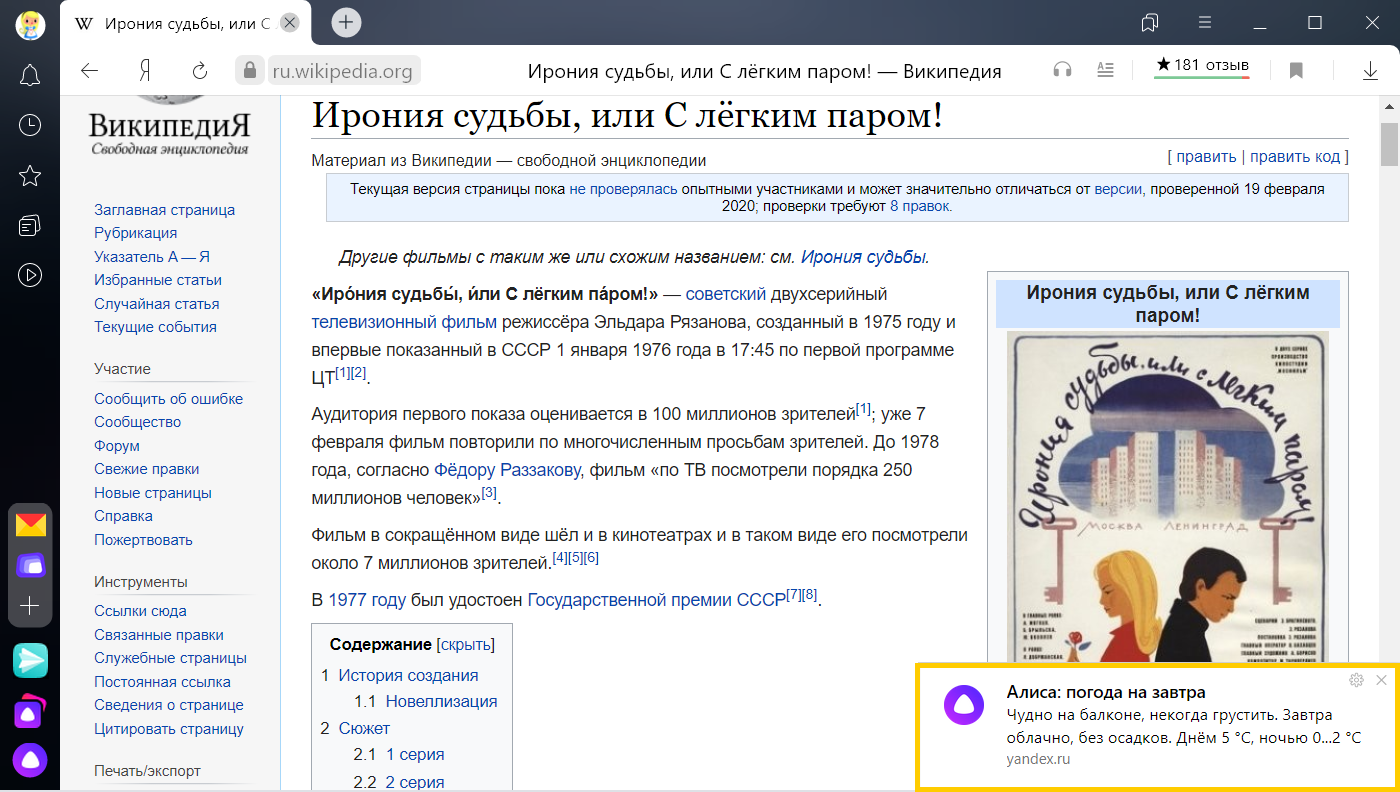Image resolution: width=1400 pixels, height=792 pixels.
Task: Open the downloads arrow icon
Action: (1370, 70)
